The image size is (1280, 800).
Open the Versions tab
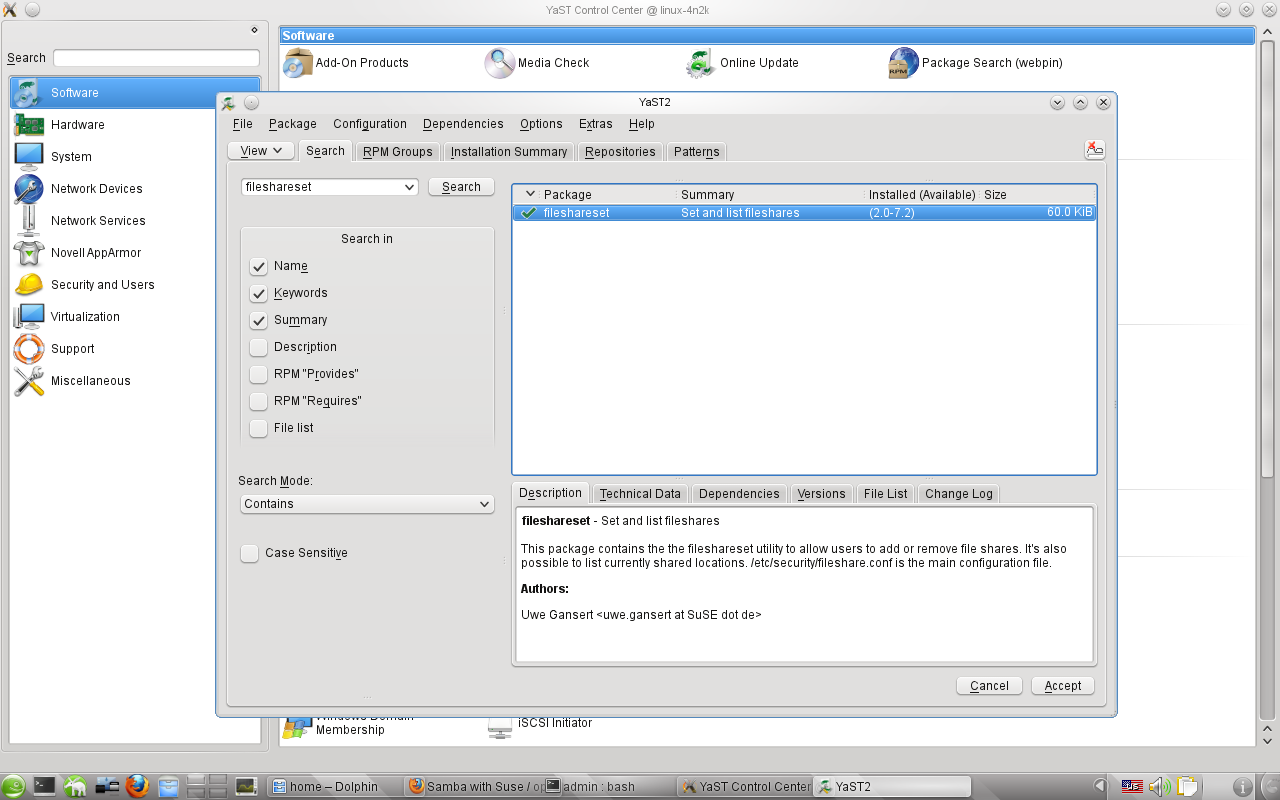821,494
